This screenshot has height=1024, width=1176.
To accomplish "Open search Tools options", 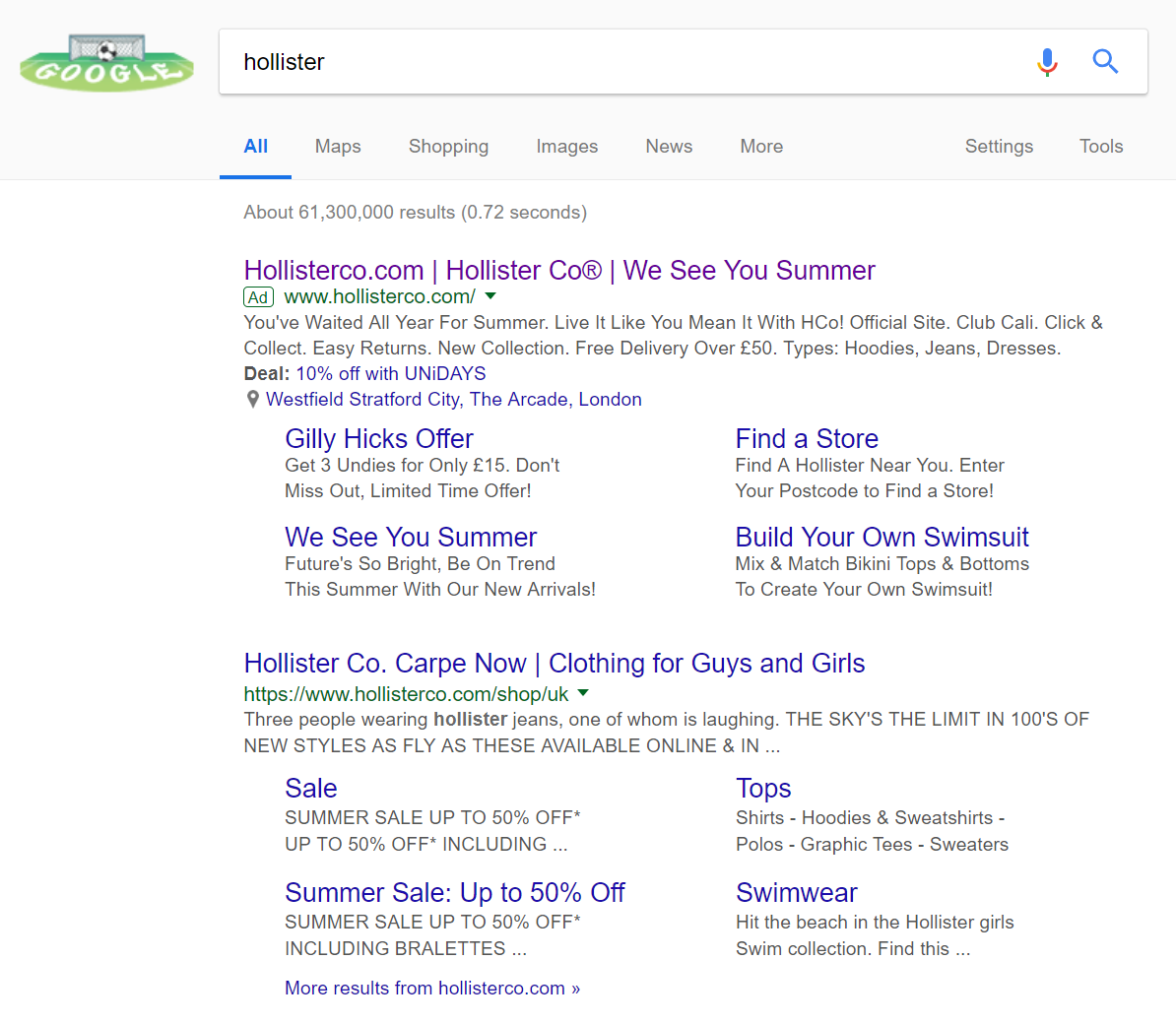I will pyautogui.click(x=1101, y=146).
